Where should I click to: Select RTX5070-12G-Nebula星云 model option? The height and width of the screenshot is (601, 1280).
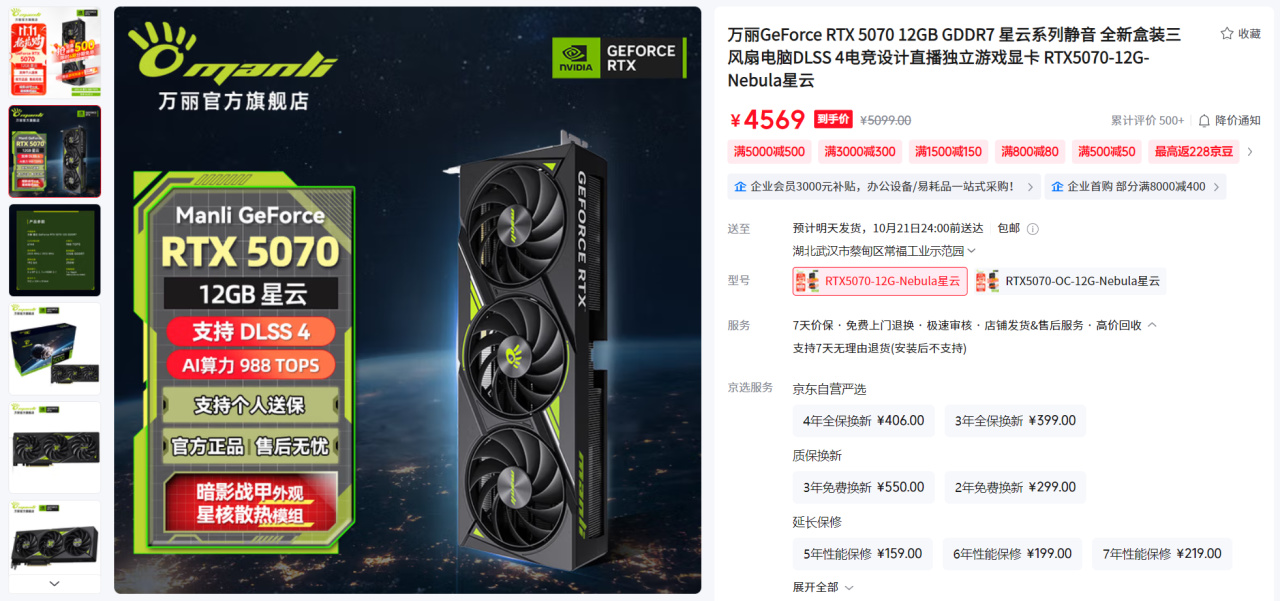(x=880, y=281)
